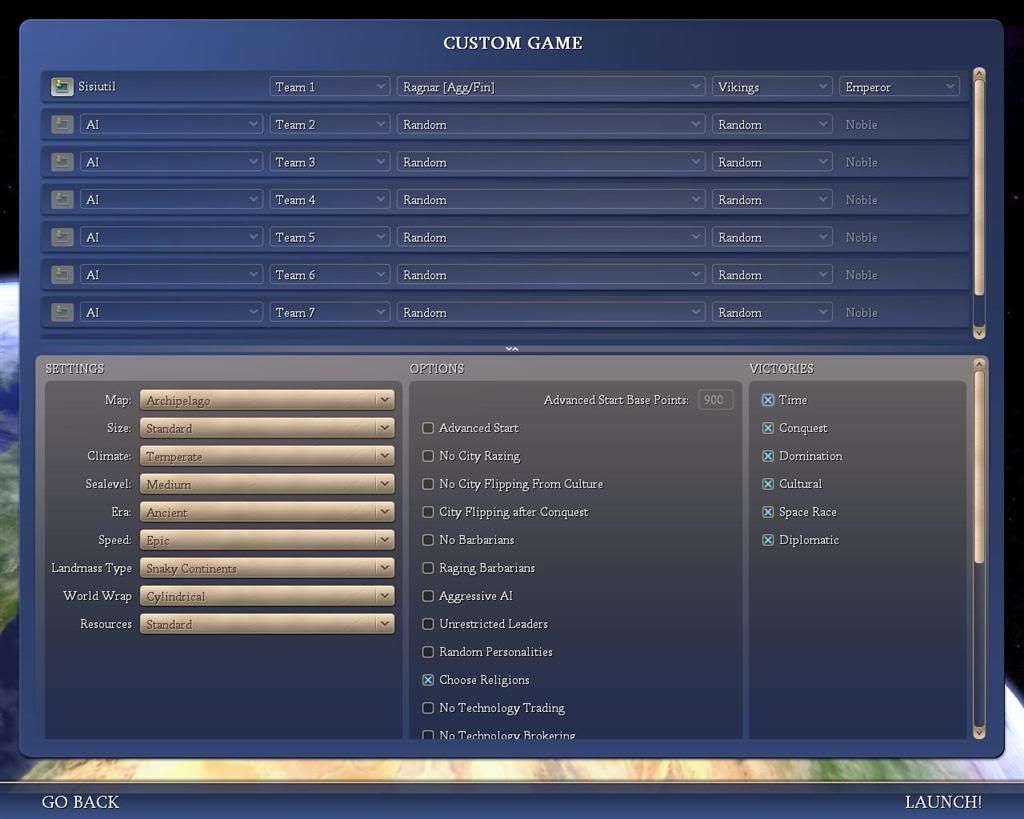1024x819 pixels.
Task: Open the Map dropdown showing Archipelago
Action: pos(267,400)
